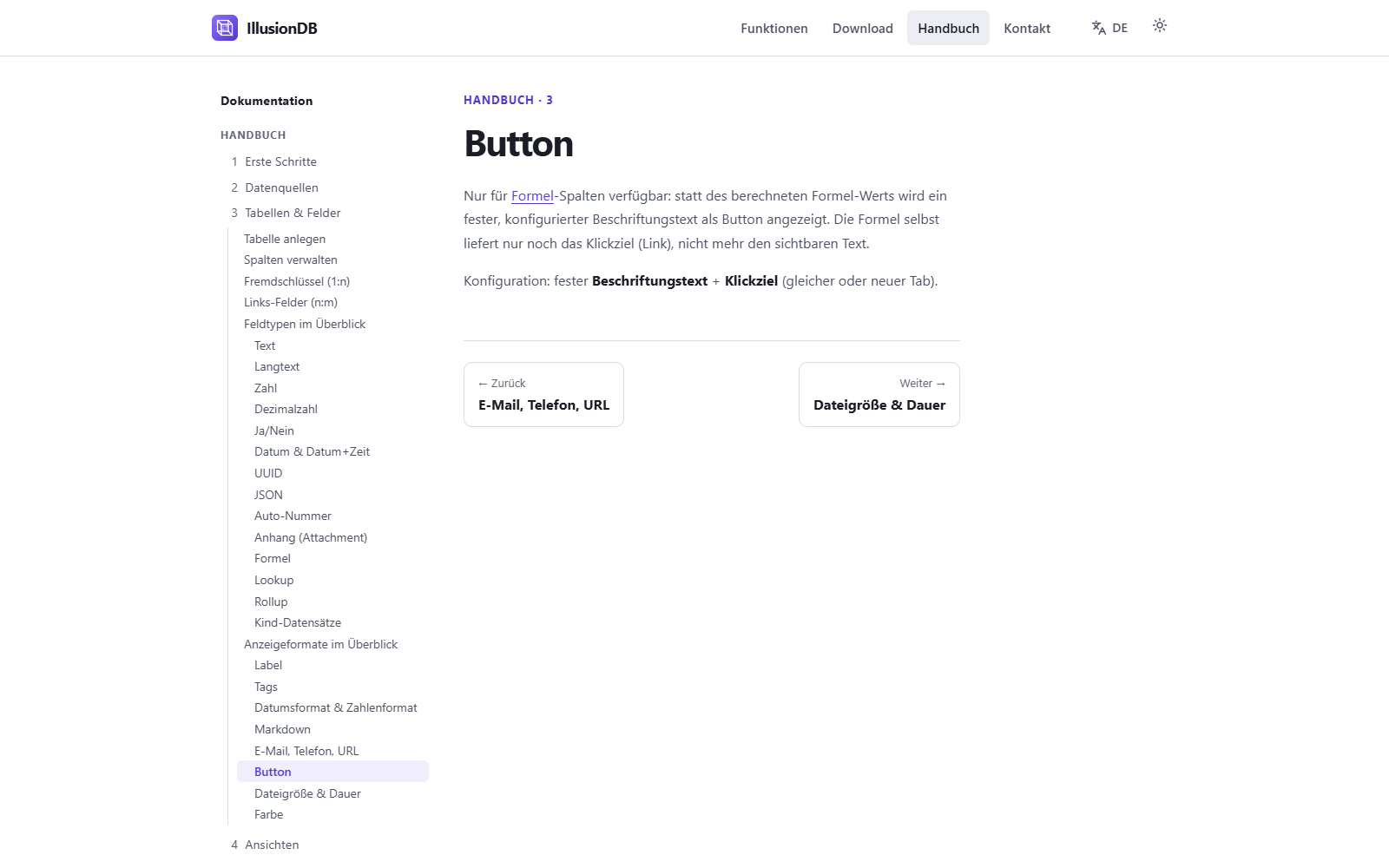
Task: Click the IllusionDB brand name
Action: click(x=282, y=28)
